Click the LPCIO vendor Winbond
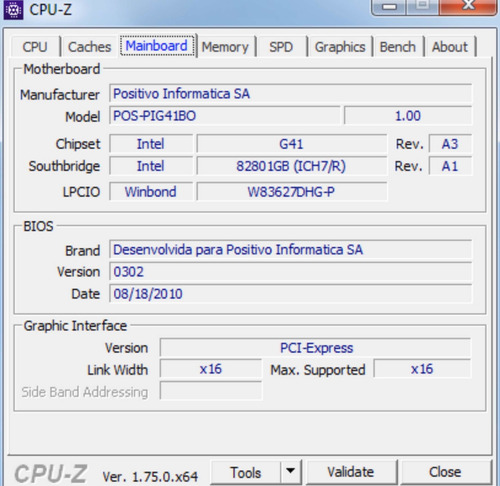 (x=151, y=192)
